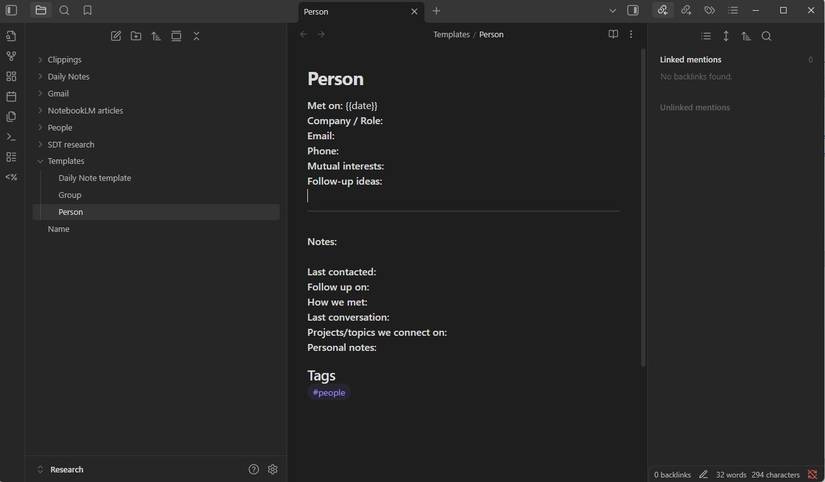Show outgoing links tab icon

(686, 10)
